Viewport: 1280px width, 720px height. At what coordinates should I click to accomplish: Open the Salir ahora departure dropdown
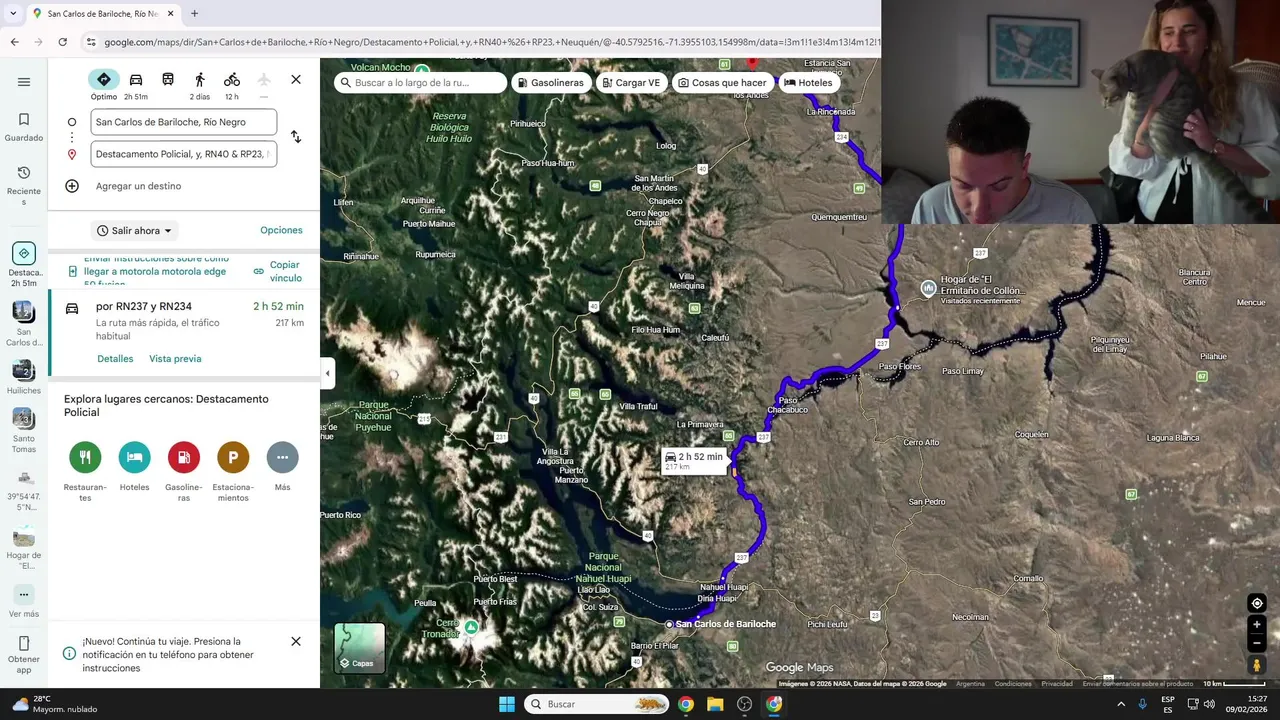[135, 231]
